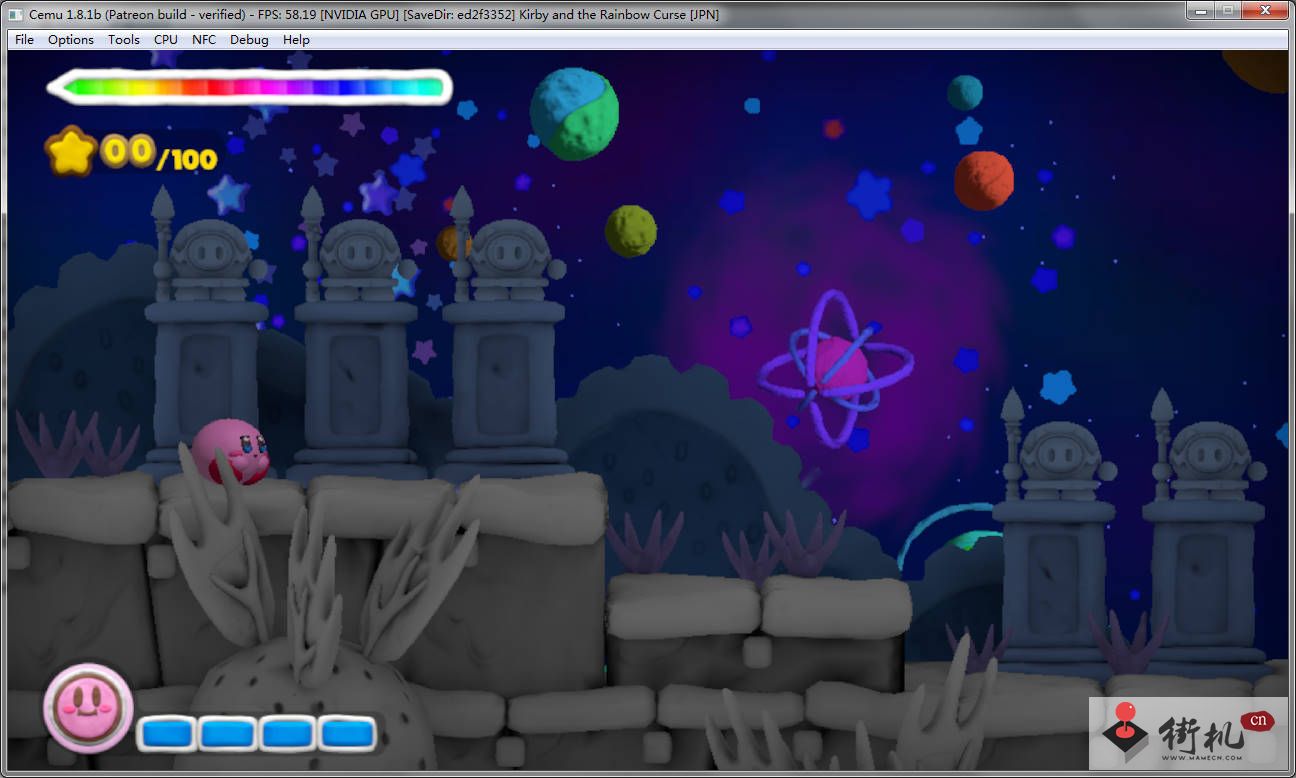This screenshot has height=778, width=1296.
Task: Click the gold star counter icon
Action: [x=71, y=151]
